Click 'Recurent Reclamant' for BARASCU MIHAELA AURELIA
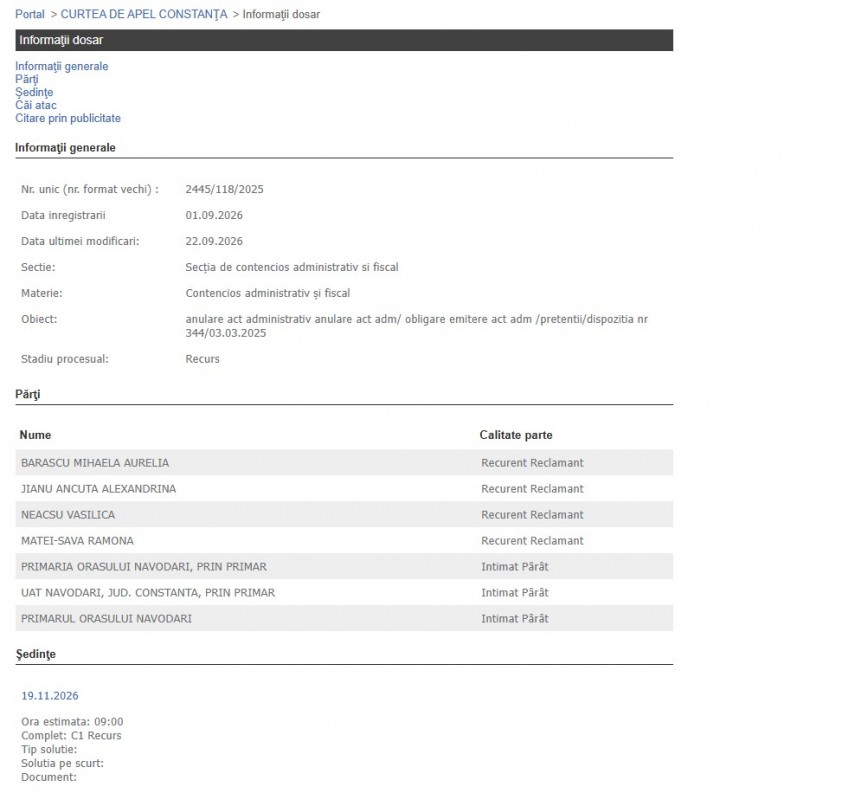 tap(532, 463)
